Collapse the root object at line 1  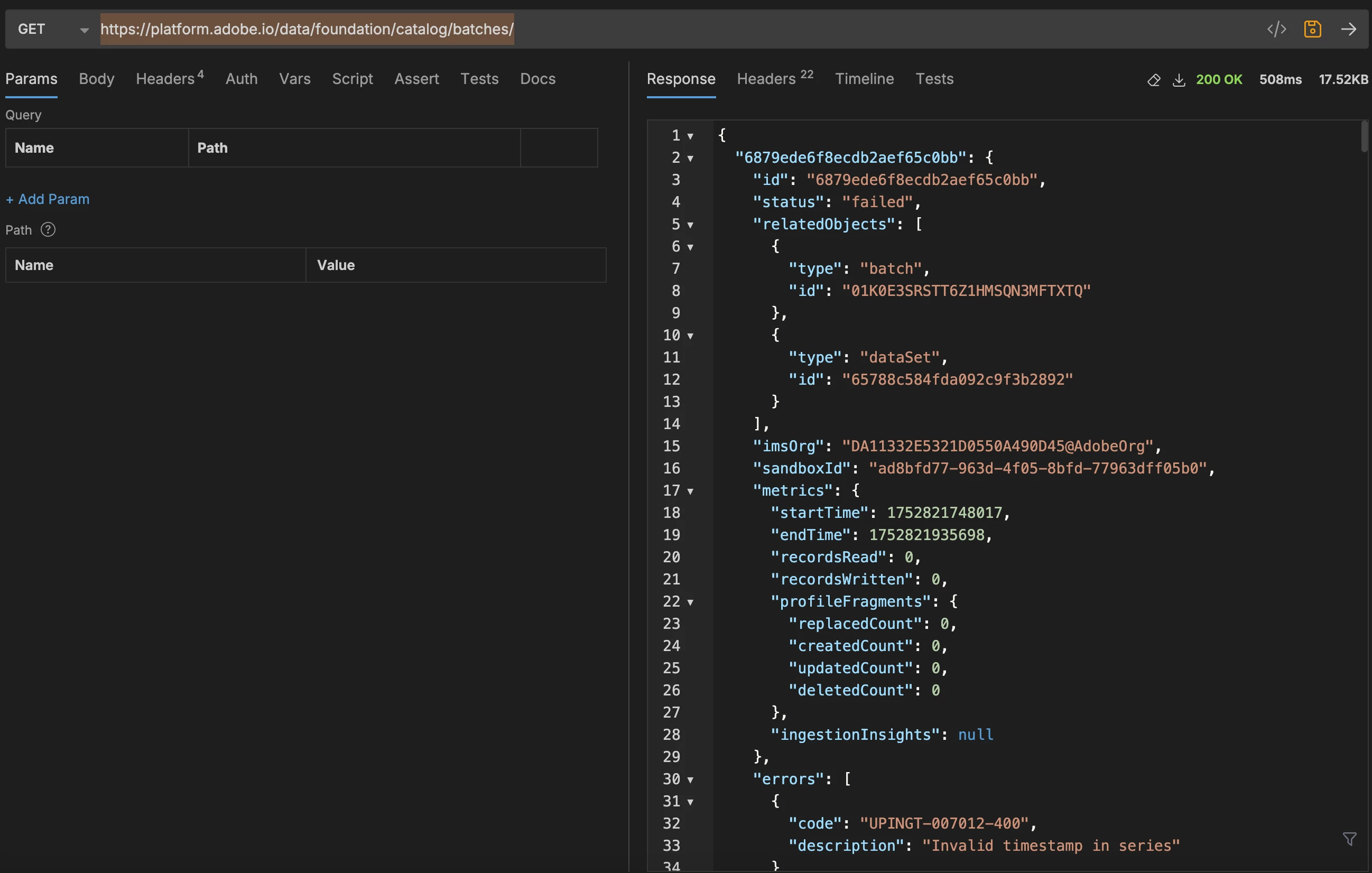[690, 136]
